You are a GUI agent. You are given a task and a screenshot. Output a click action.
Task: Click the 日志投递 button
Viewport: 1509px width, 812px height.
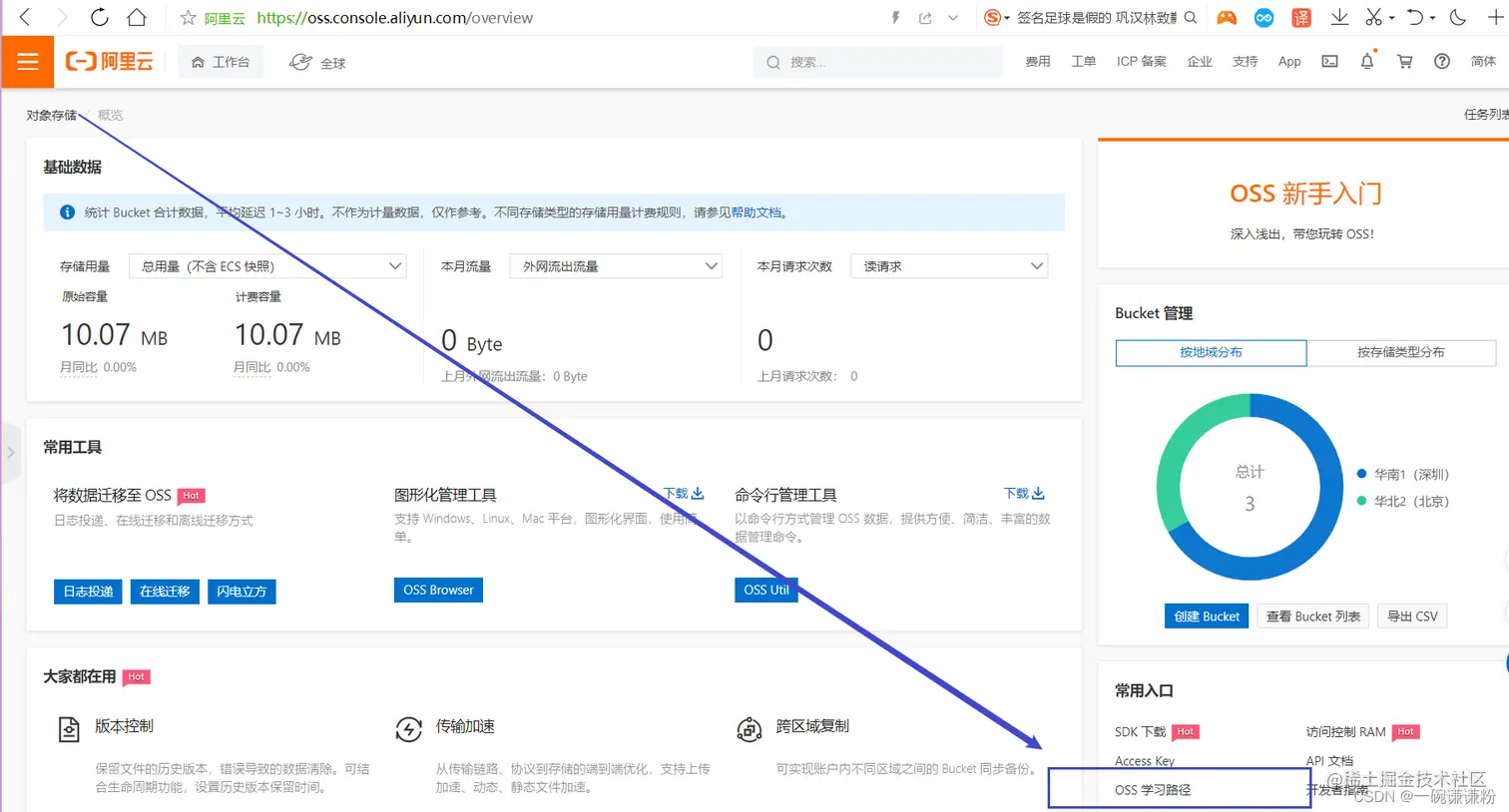[x=88, y=592]
